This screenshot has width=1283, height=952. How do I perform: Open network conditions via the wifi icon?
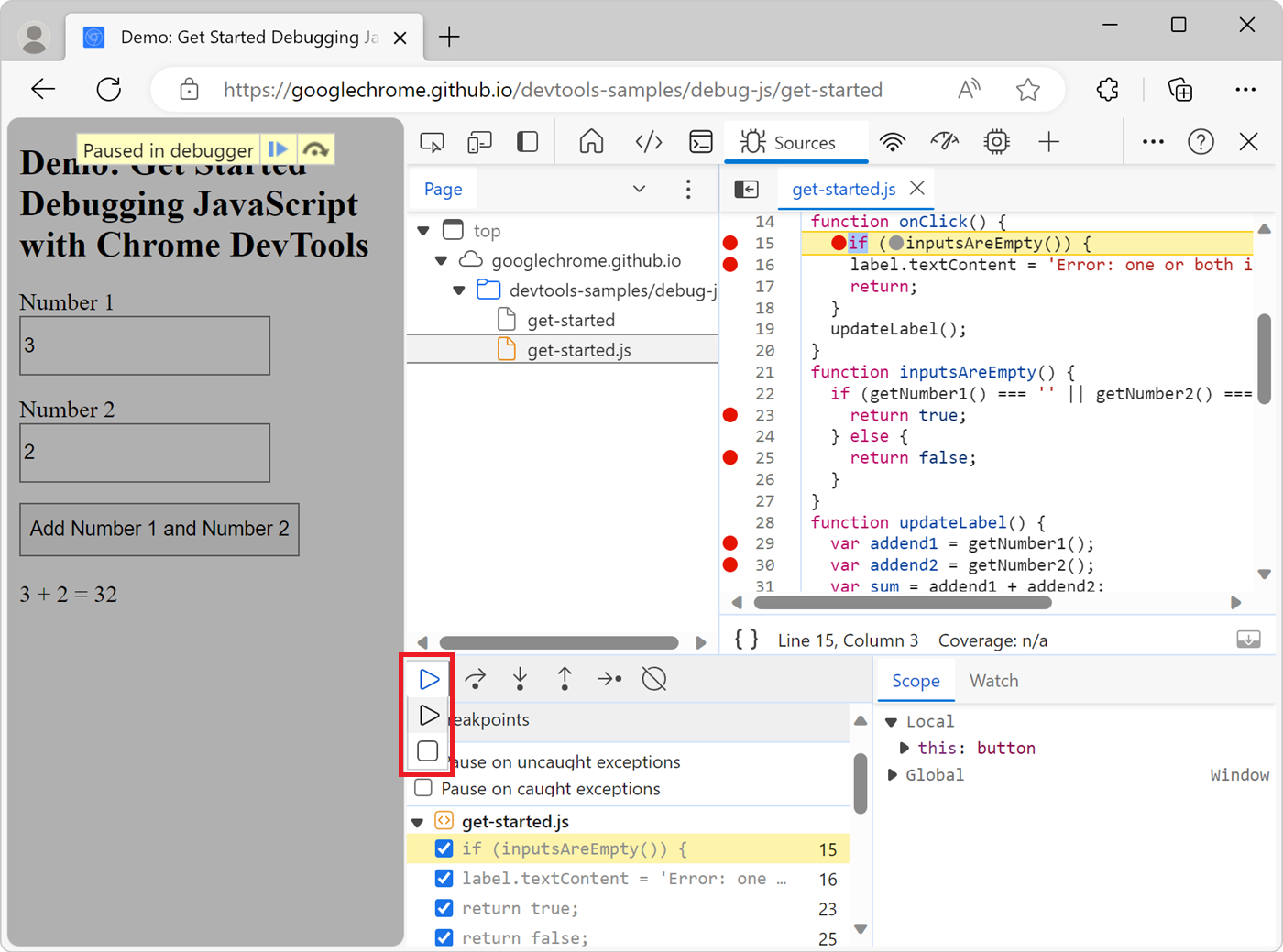pos(893,141)
